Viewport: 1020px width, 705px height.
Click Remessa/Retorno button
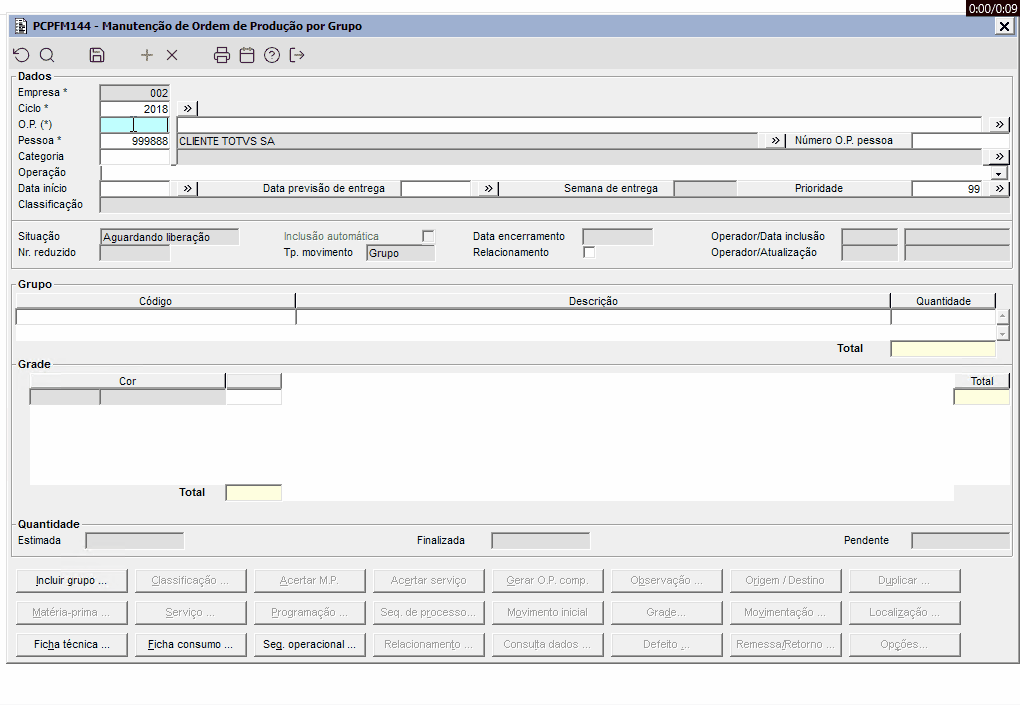[785, 645]
